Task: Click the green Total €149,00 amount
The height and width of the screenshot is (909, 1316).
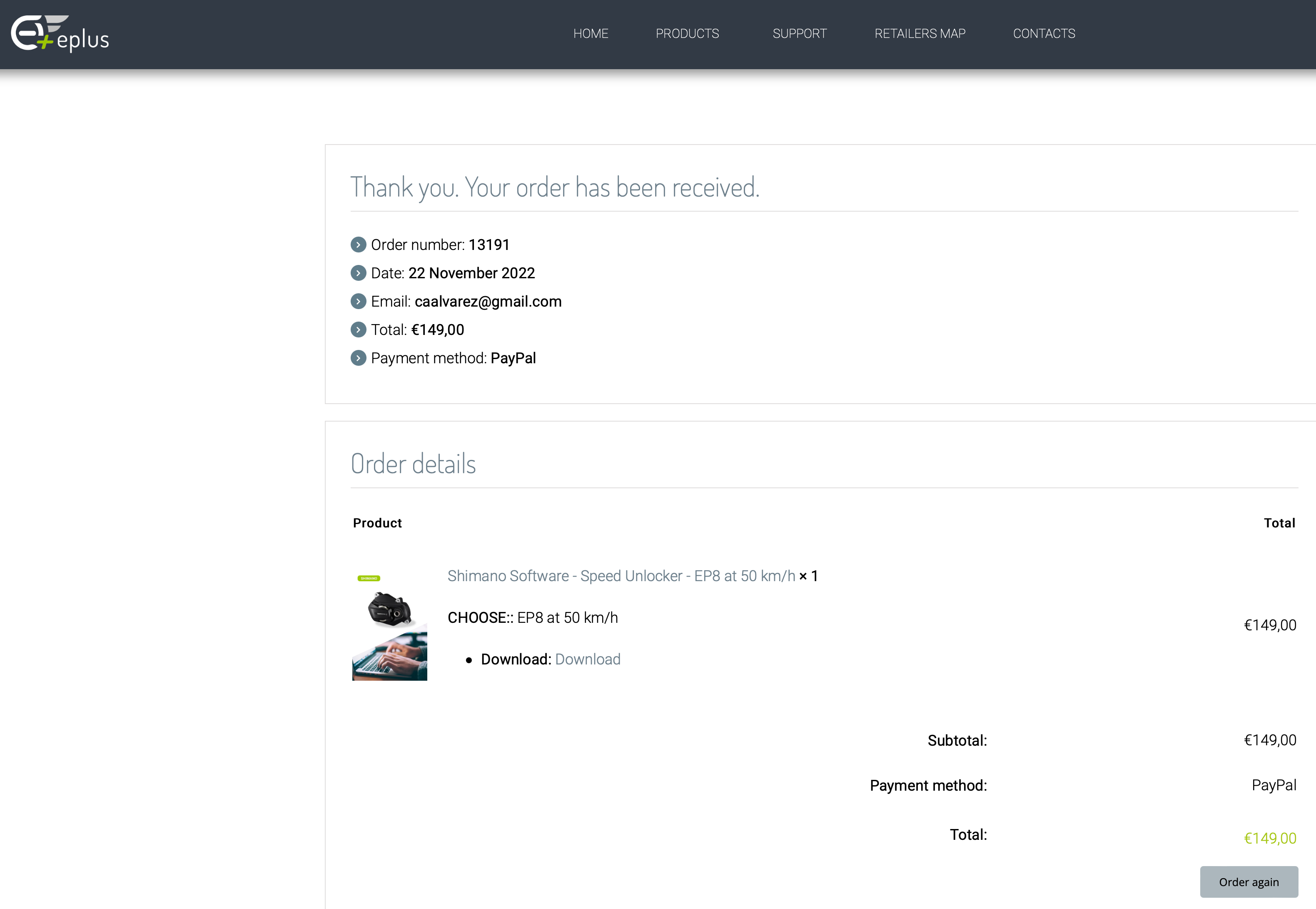Action: tap(1270, 838)
